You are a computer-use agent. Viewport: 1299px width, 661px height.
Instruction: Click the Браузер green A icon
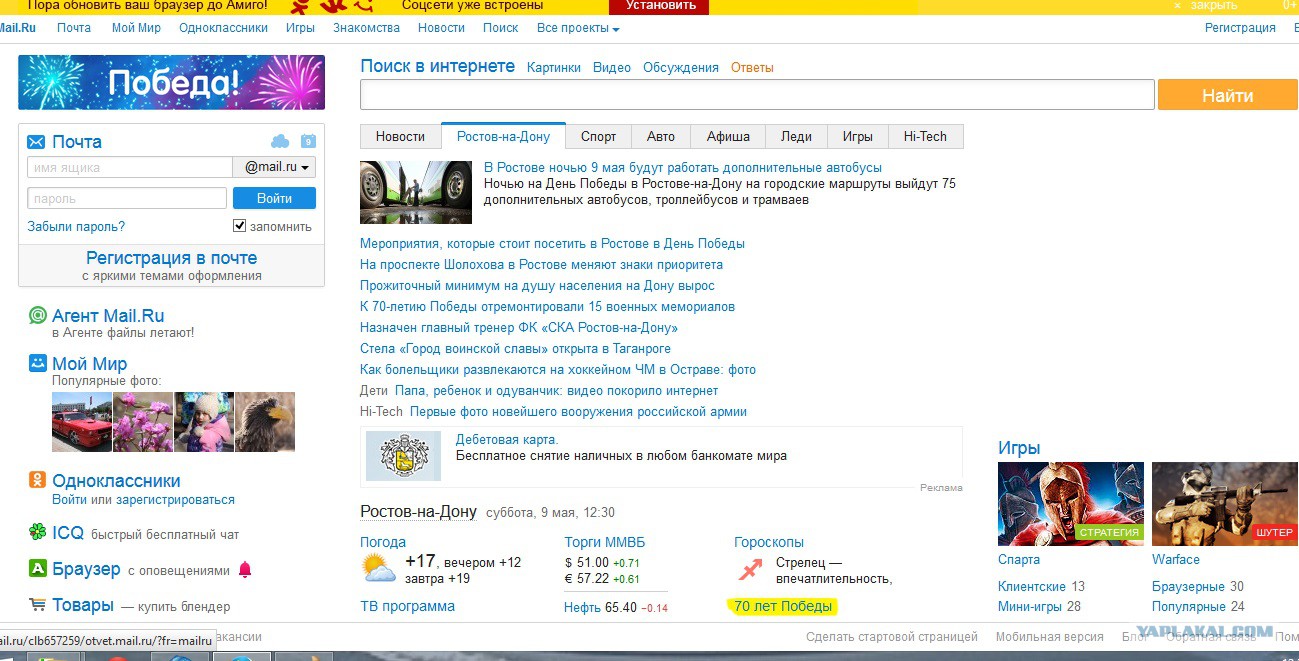point(37,569)
